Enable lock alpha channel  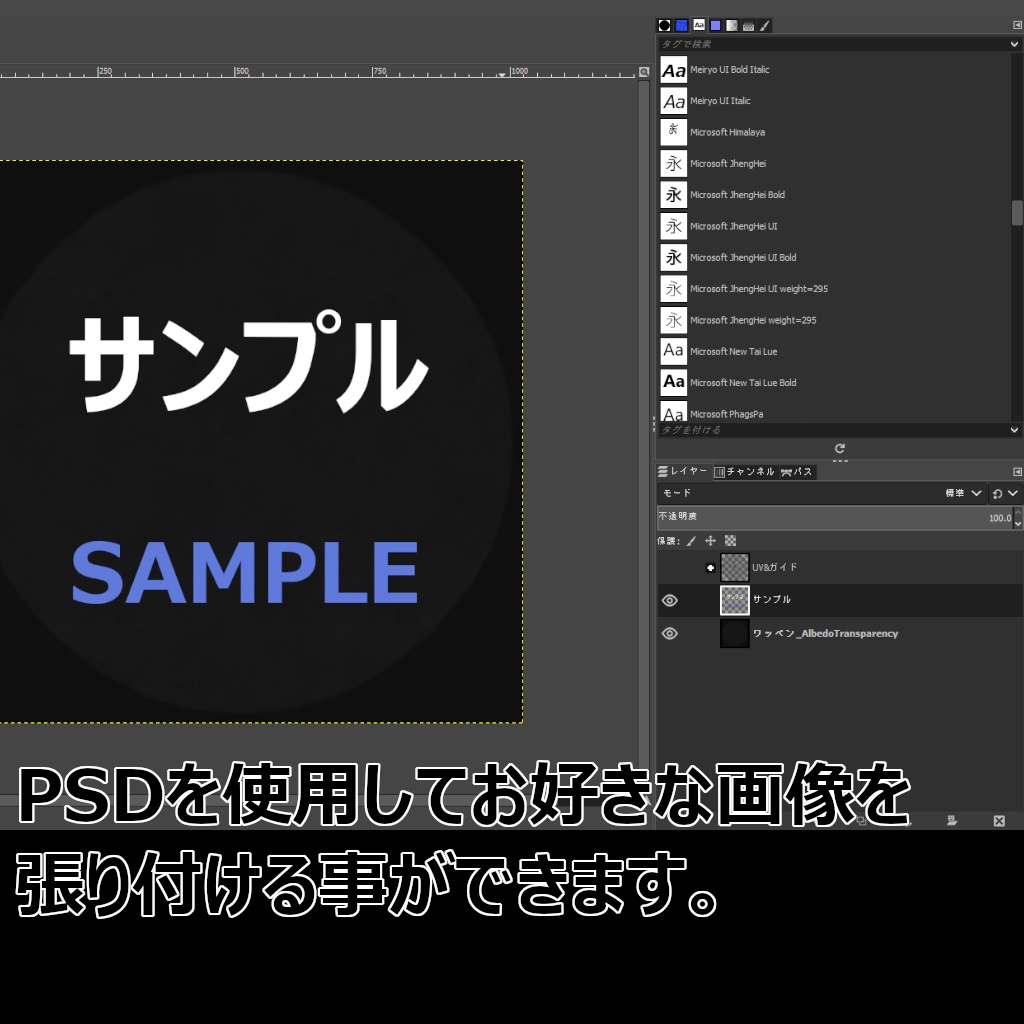(x=729, y=540)
